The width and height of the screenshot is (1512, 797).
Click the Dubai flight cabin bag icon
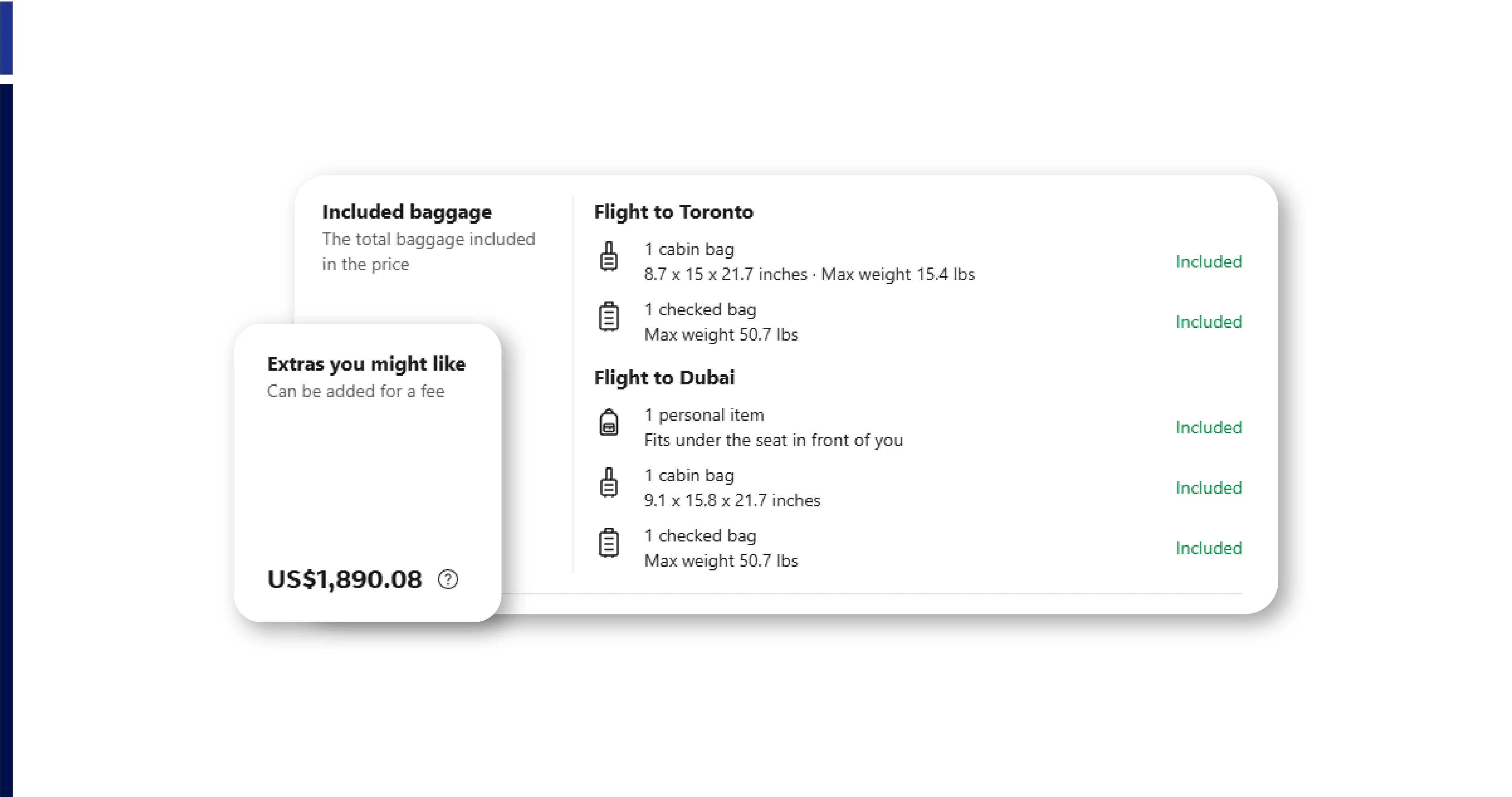coord(609,483)
